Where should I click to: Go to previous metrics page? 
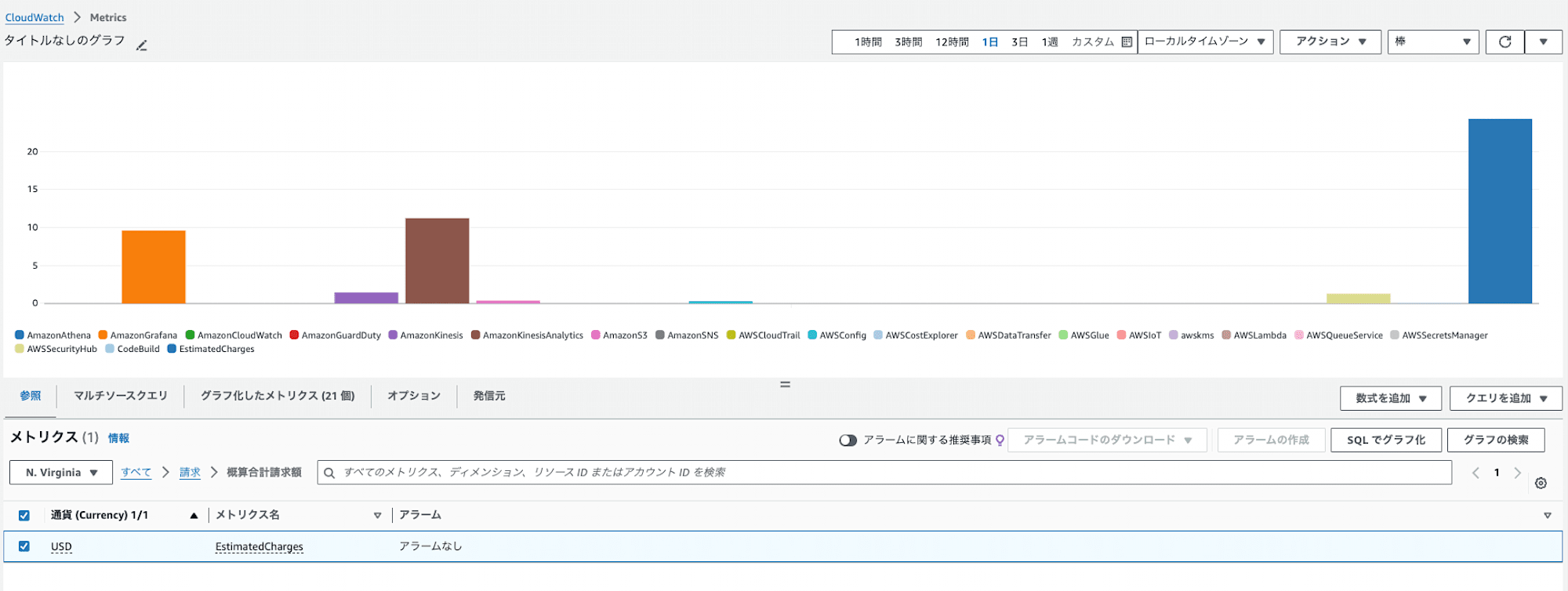point(1475,473)
